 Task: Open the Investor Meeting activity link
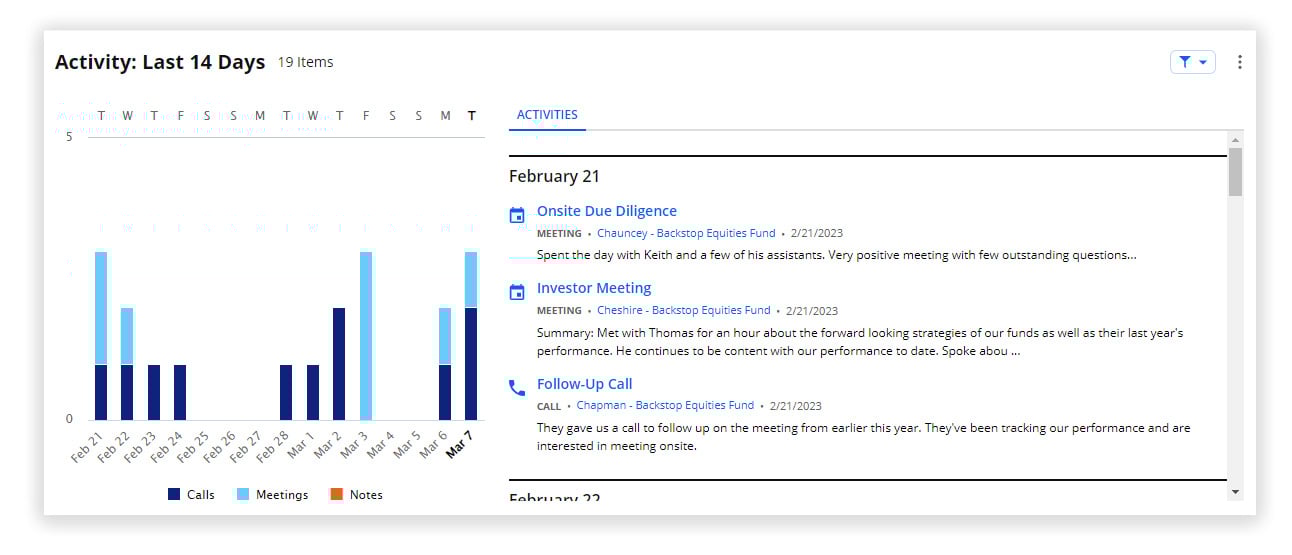click(593, 288)
